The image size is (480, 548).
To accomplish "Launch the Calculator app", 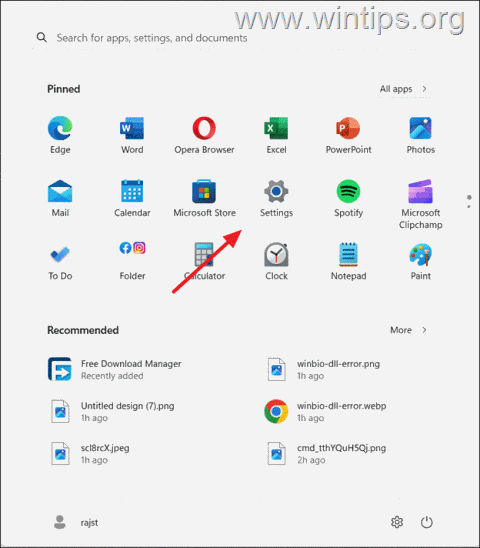I will click(205, 261).
